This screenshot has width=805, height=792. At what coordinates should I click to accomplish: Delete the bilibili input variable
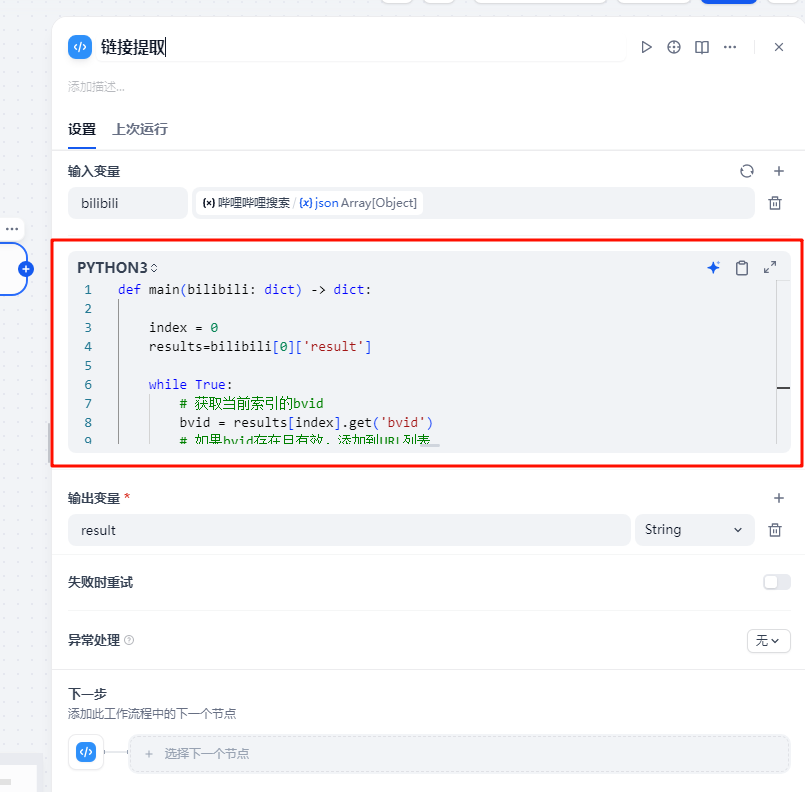coord(774,203)
